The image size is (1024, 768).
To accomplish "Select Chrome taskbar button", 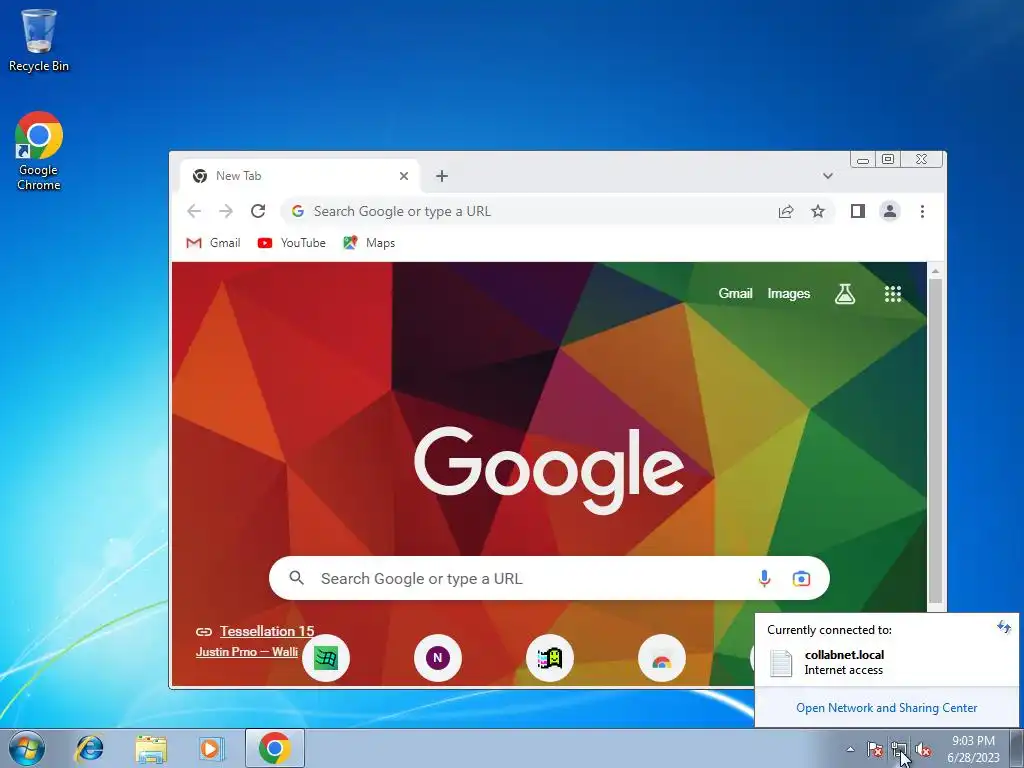I will pos(275,748).
